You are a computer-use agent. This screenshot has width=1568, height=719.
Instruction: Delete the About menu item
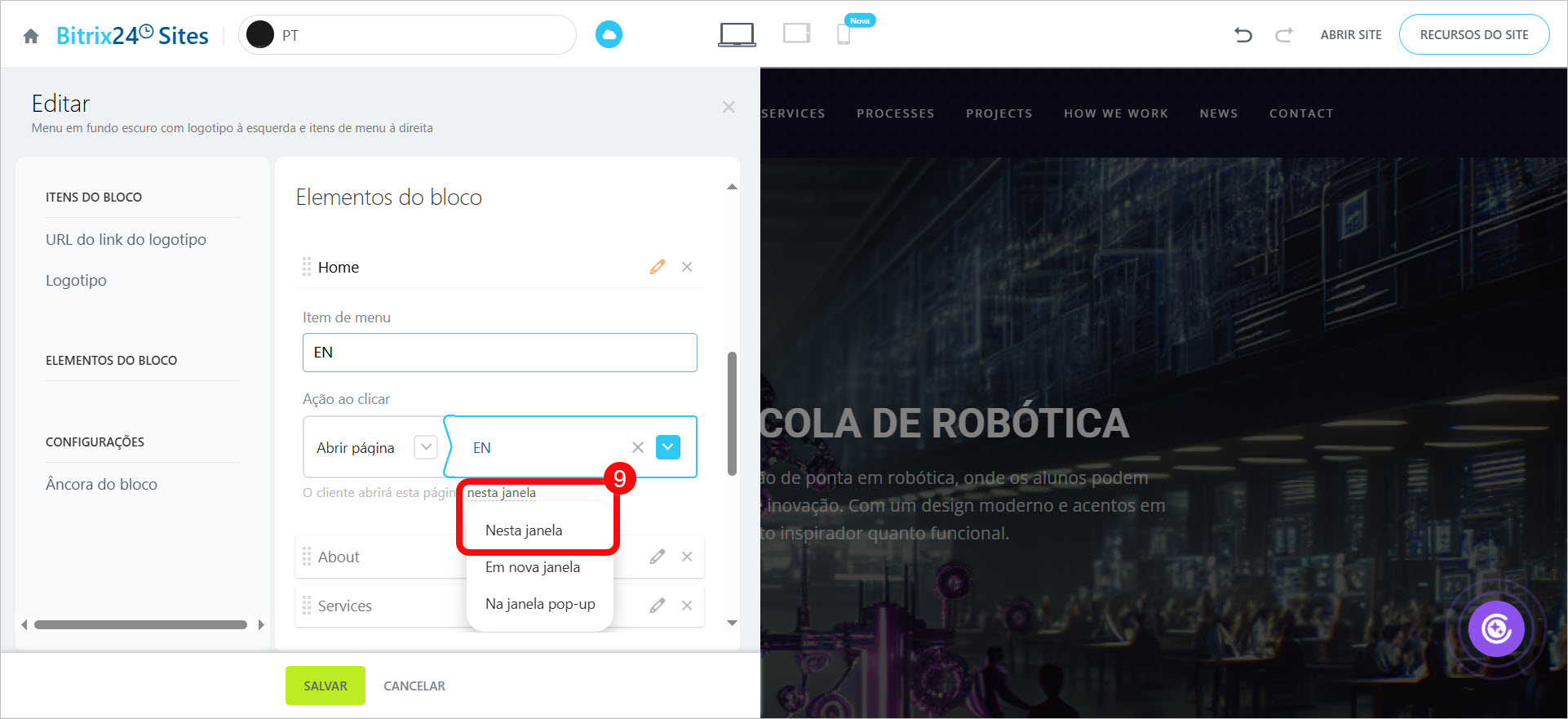[687, 557]
